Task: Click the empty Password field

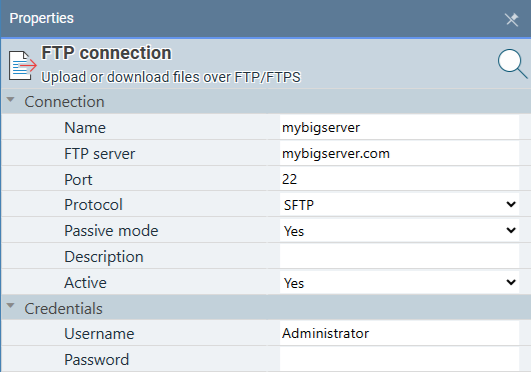Action: pos(399,359)
